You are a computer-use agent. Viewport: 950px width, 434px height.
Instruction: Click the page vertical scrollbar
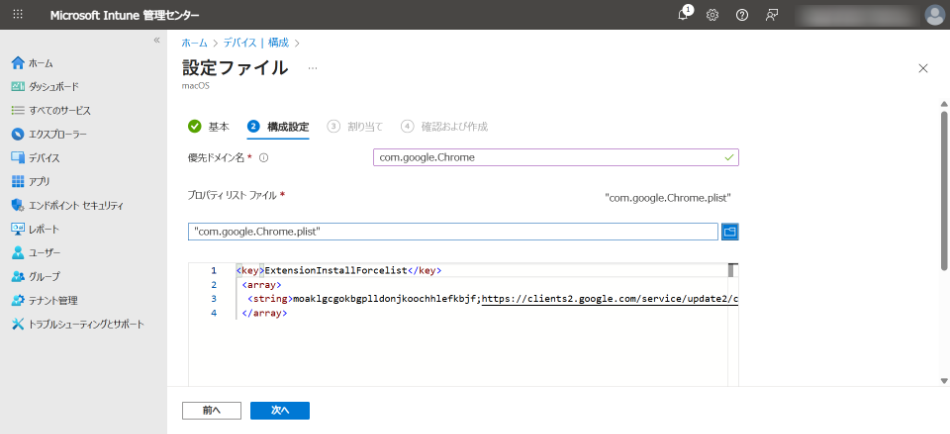[943, 190]
